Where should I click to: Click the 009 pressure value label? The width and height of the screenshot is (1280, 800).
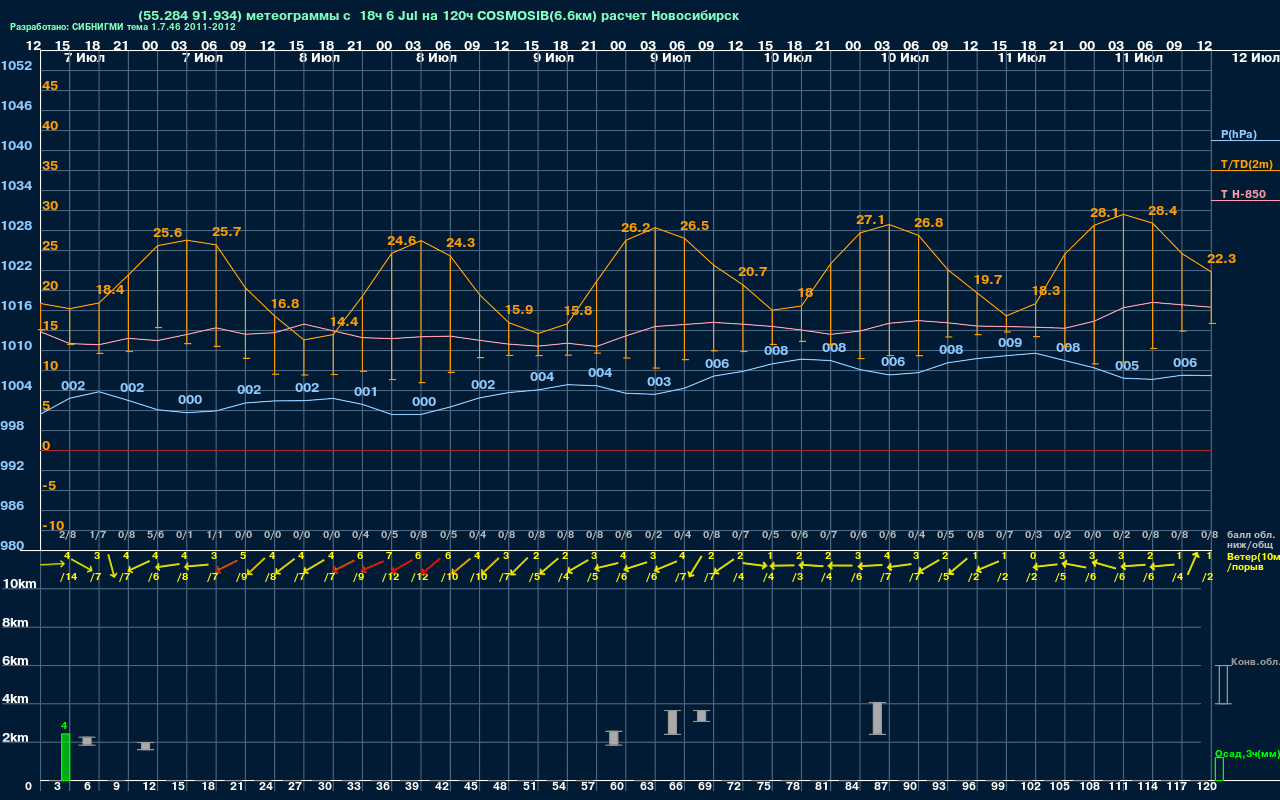coord(1010,343)
